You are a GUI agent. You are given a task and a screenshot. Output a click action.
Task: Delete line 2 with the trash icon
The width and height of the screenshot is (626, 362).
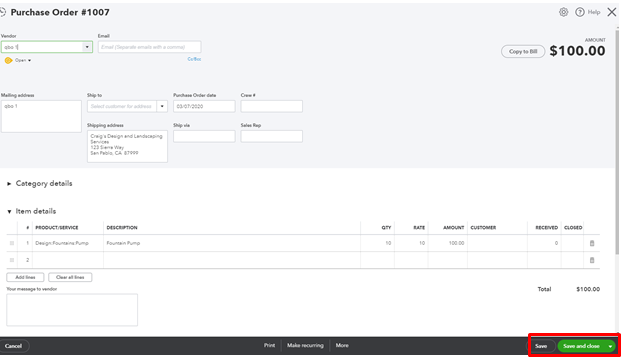tap(592, 260)
